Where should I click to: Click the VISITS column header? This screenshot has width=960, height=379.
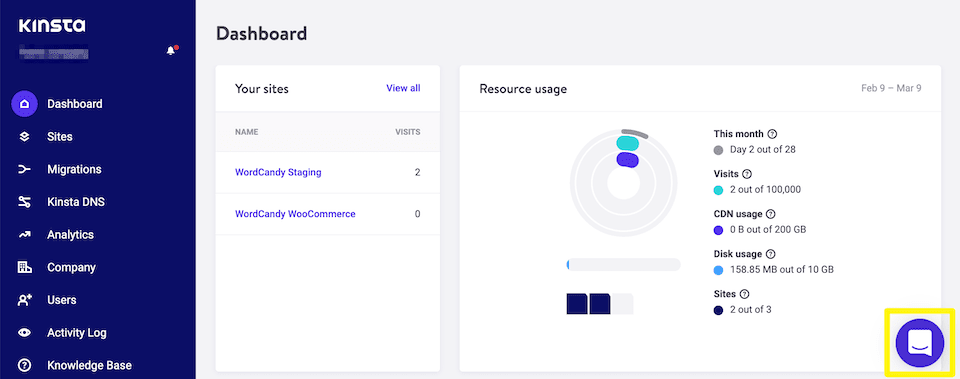click(408, 132)
